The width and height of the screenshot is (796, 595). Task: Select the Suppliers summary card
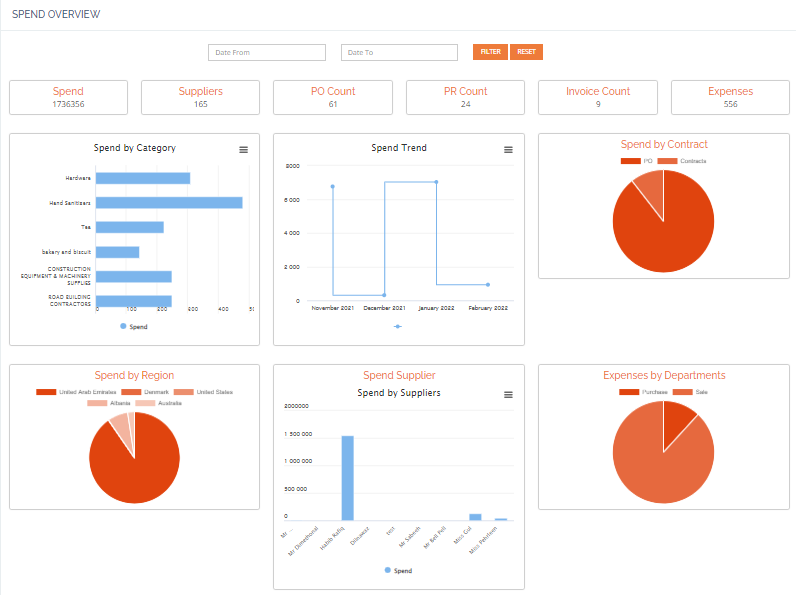point(200,97)
